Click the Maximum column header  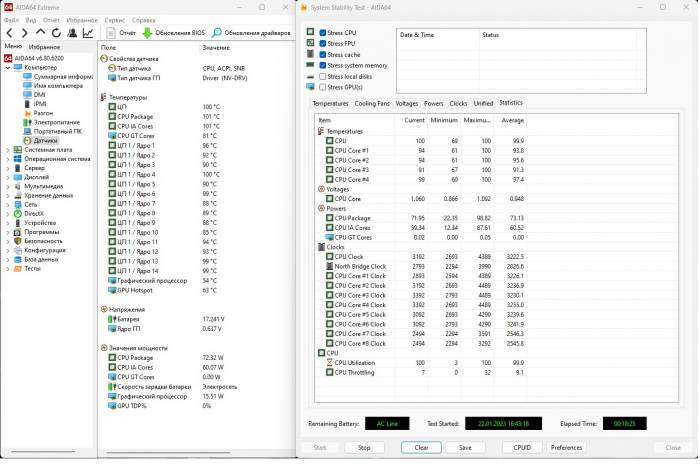click(477, 121)
